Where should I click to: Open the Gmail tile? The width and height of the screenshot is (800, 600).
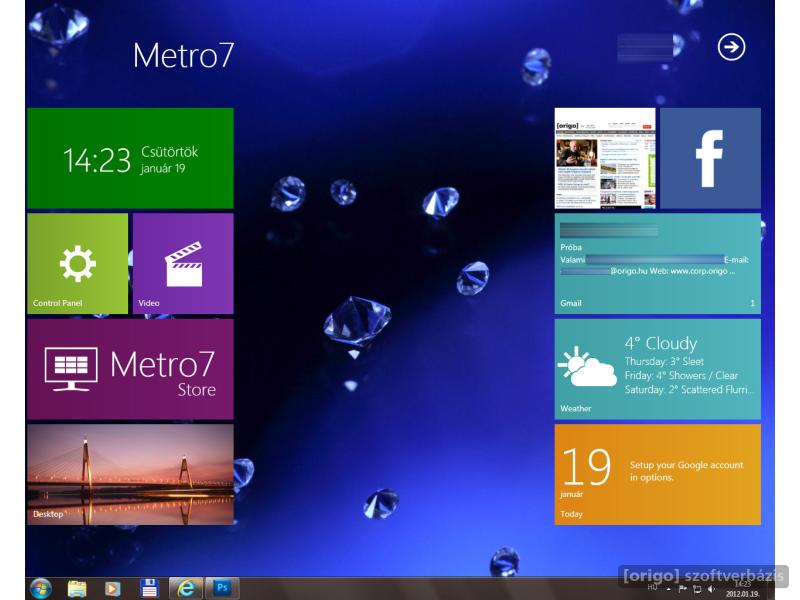[658, 263]
